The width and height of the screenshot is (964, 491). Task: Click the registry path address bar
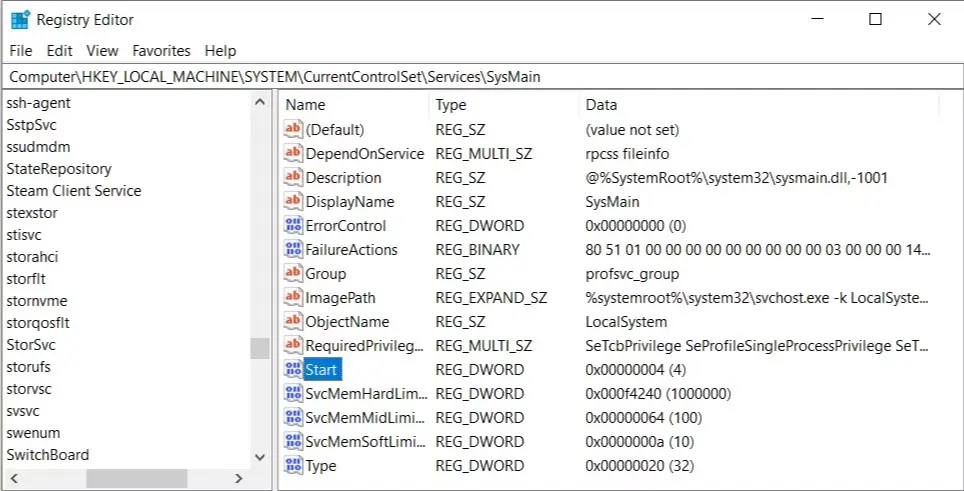click(x=482, y=77)
